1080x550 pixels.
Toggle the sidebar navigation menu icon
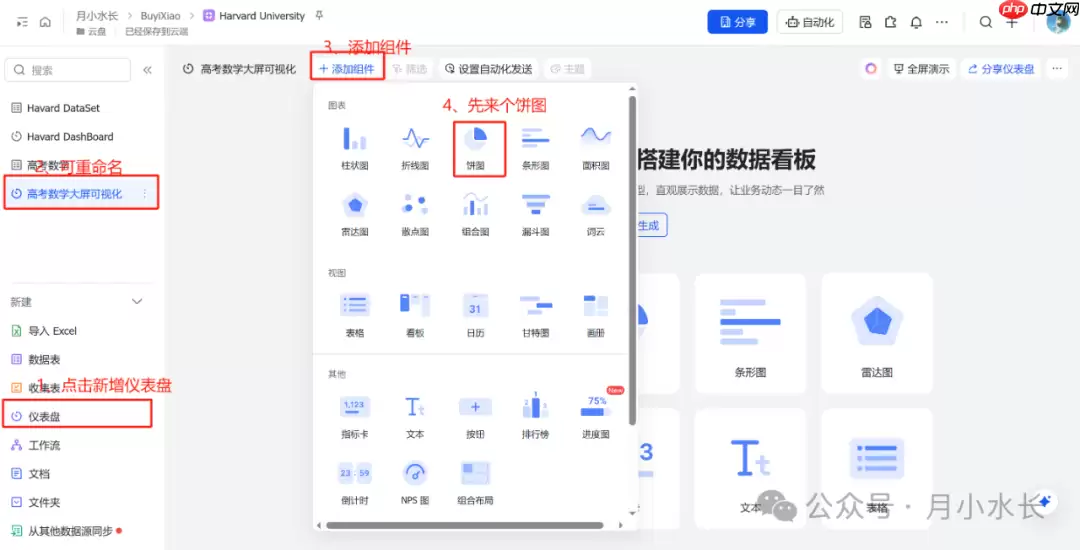tap(22, 22)
